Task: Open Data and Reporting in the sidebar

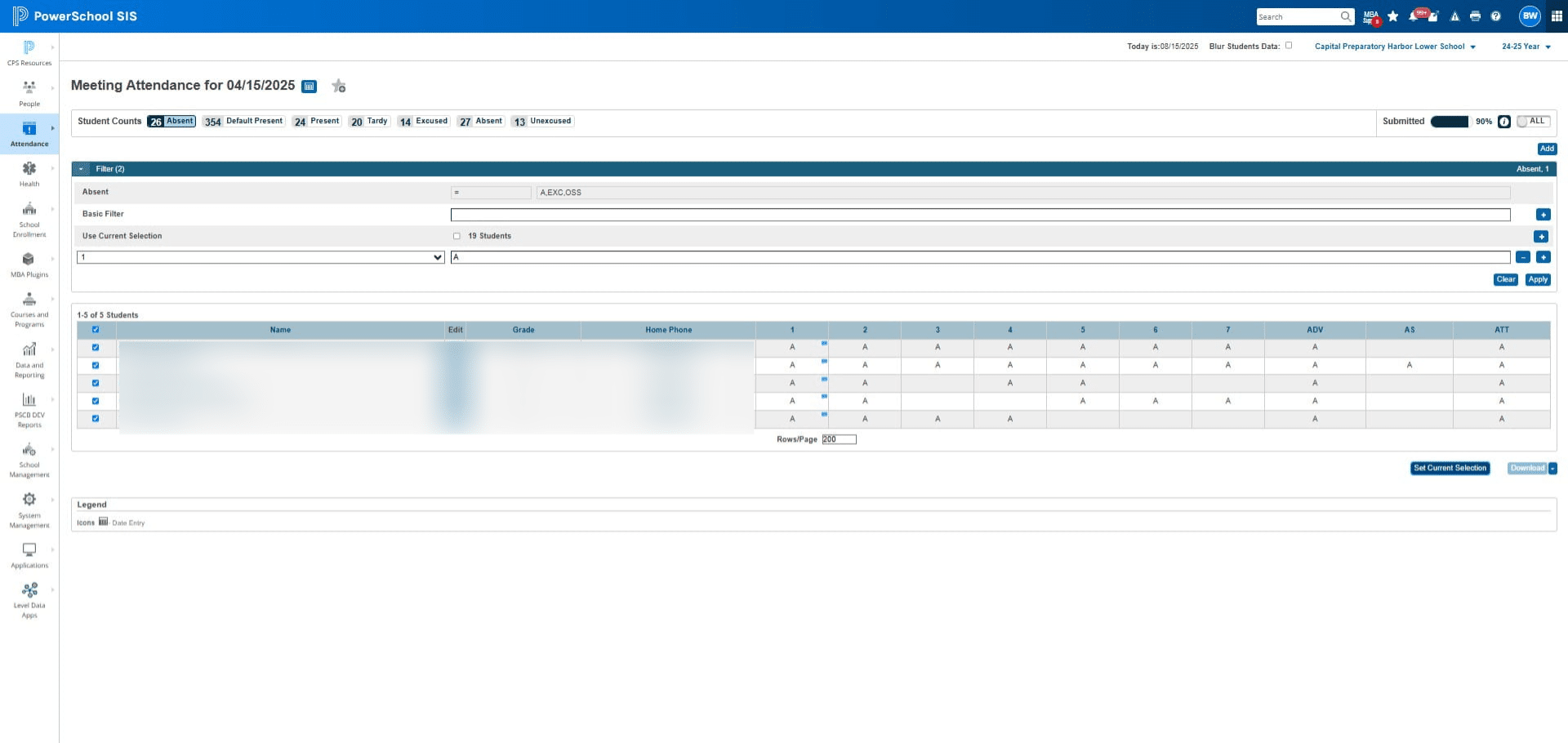Action: [29, 360]
